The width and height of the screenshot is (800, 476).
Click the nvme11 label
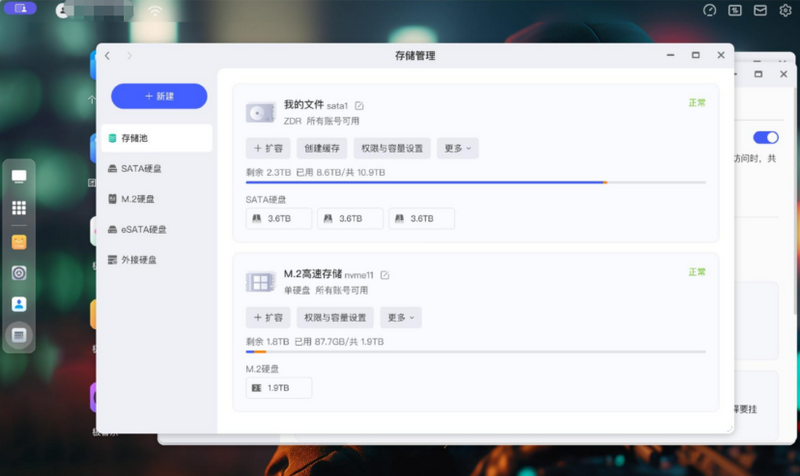tap(359, 275)
